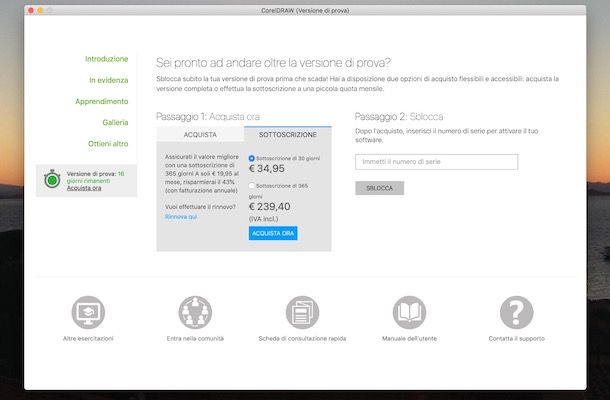
Task: Click the green trial stopwatch icon
Action: coord(52,179)
